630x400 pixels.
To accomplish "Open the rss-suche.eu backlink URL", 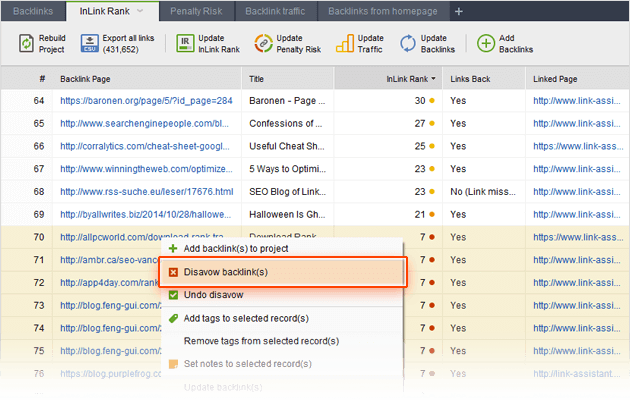I will [x=146, y=192].
